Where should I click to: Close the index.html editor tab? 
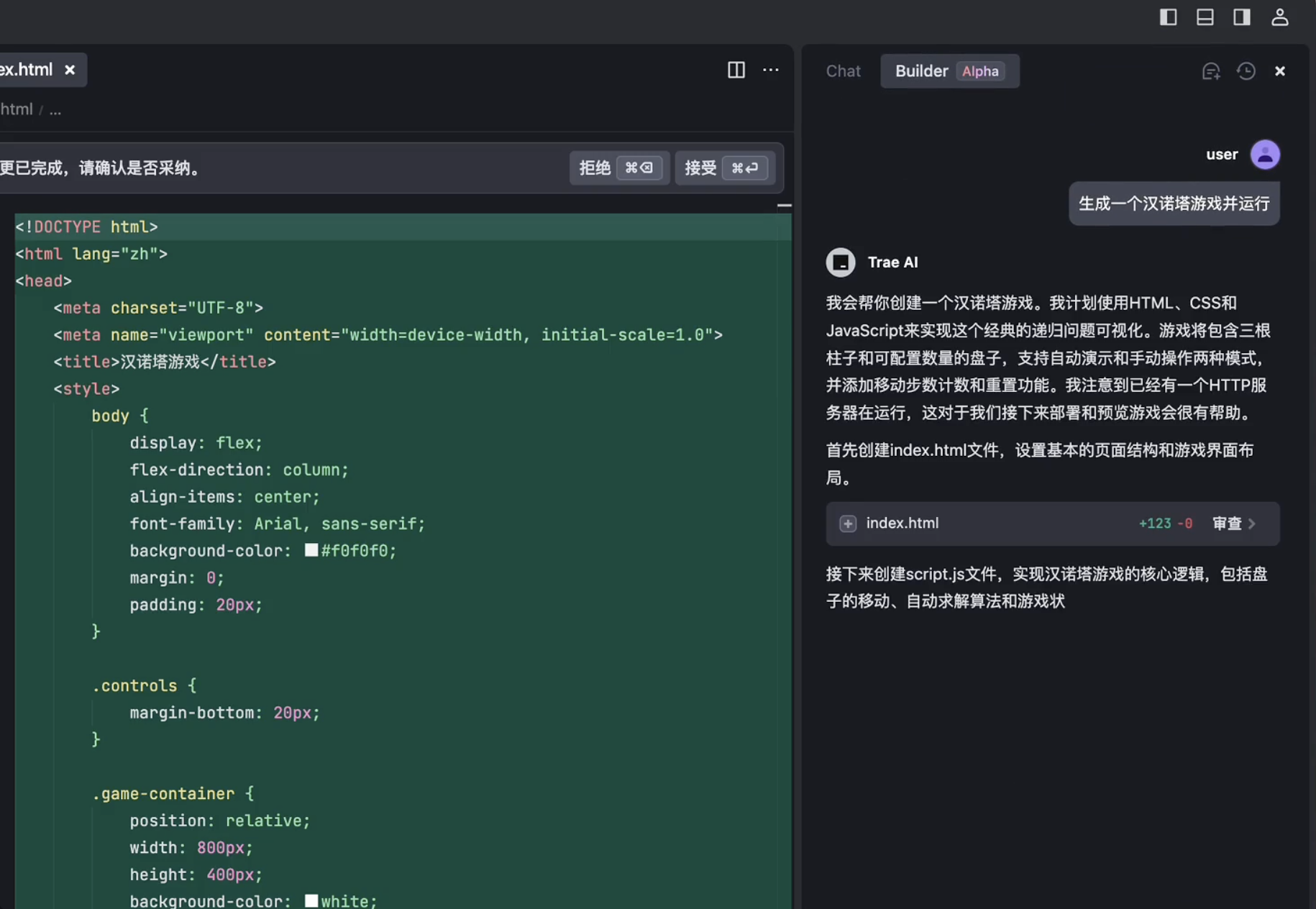(x=70, y=70)
